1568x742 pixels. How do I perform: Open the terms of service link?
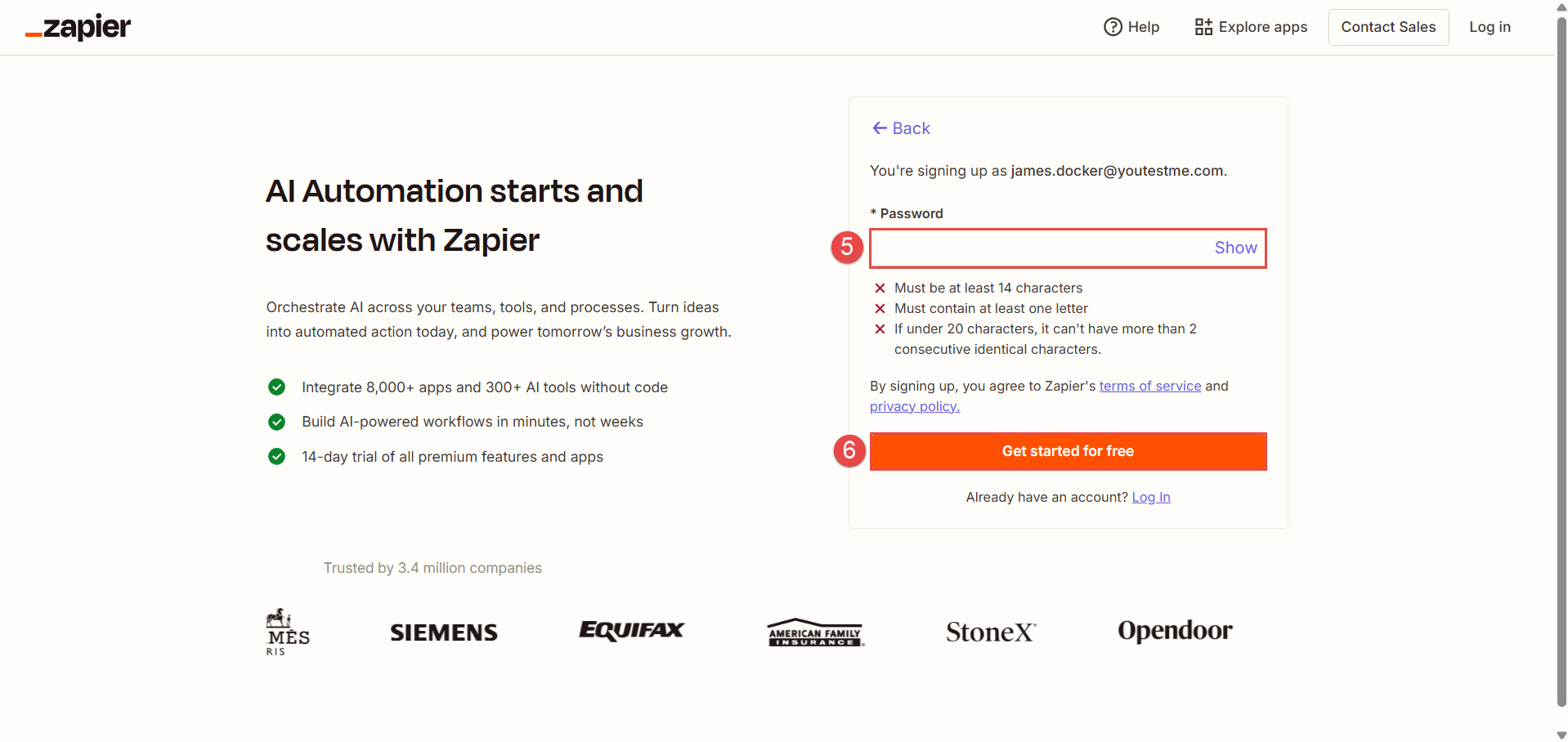[1149, 386]
